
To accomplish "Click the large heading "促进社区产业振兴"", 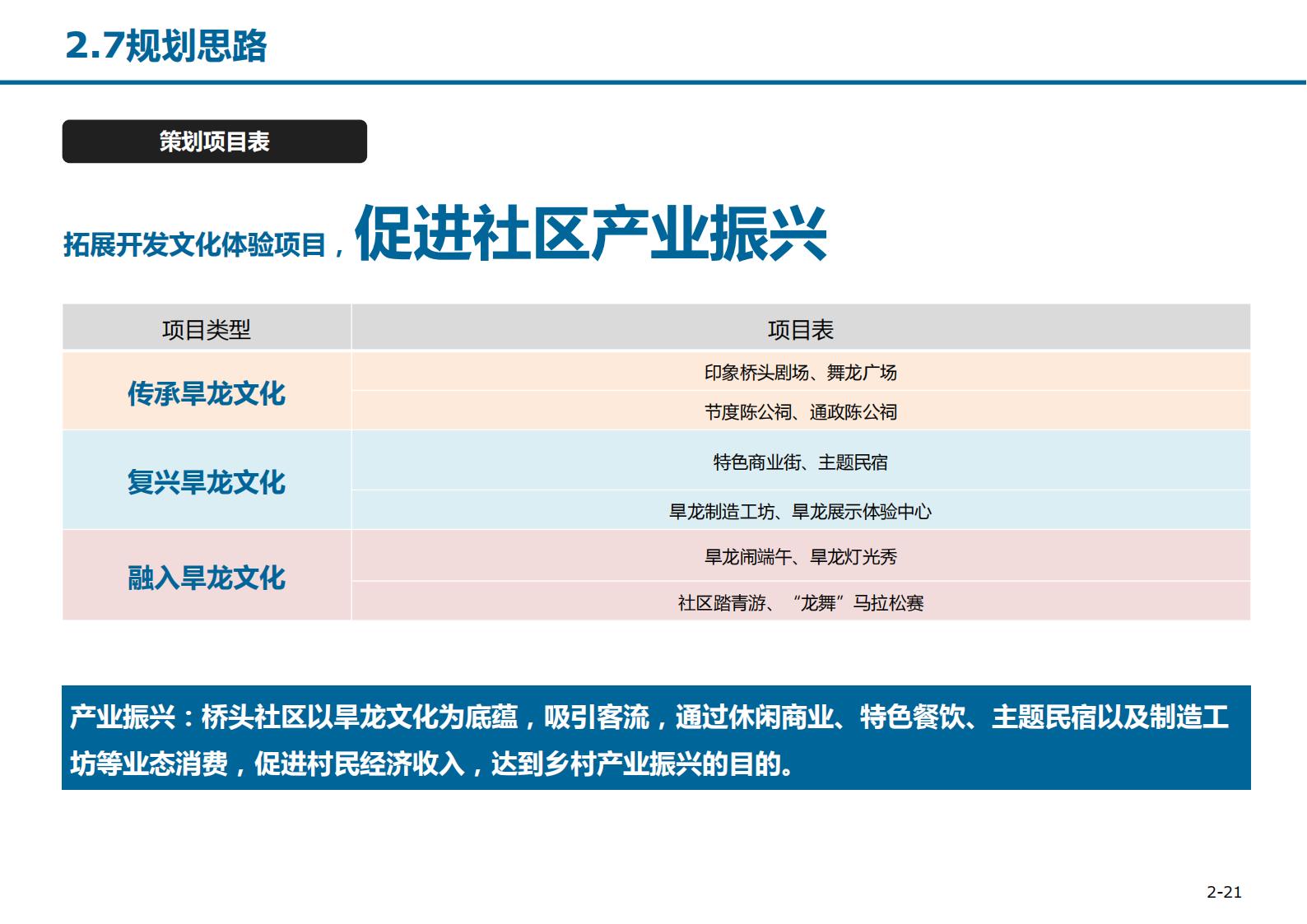I will coord(591,234).
